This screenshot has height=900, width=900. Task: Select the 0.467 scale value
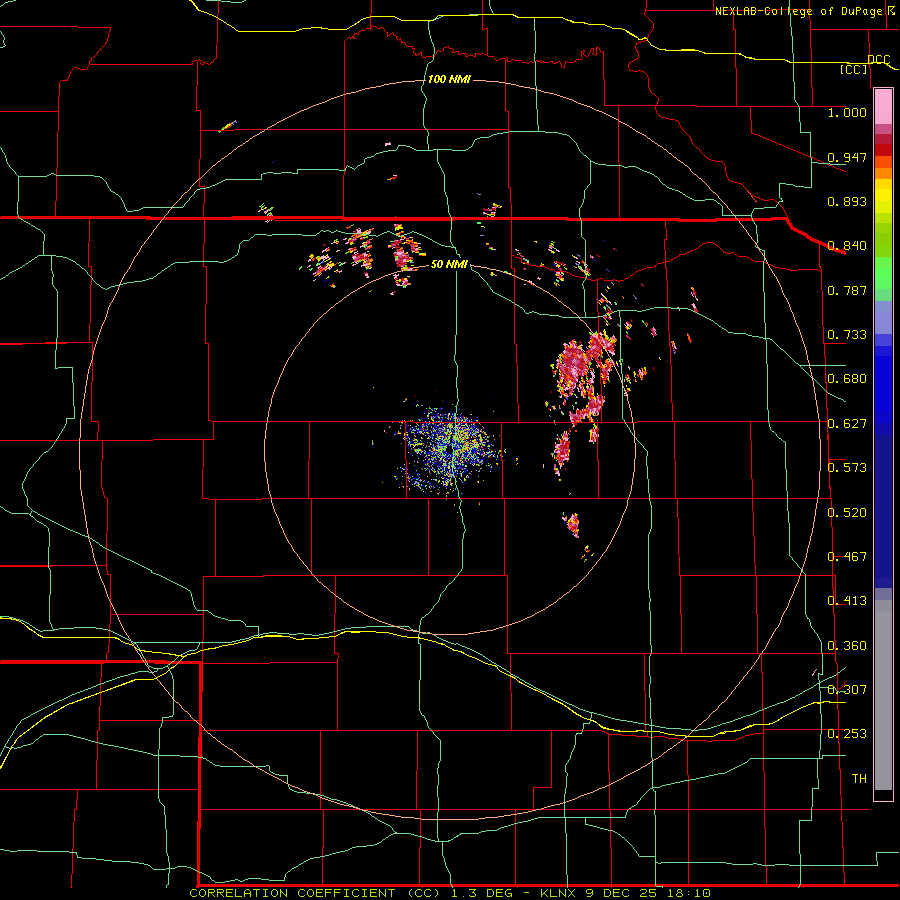coord(847,556)
